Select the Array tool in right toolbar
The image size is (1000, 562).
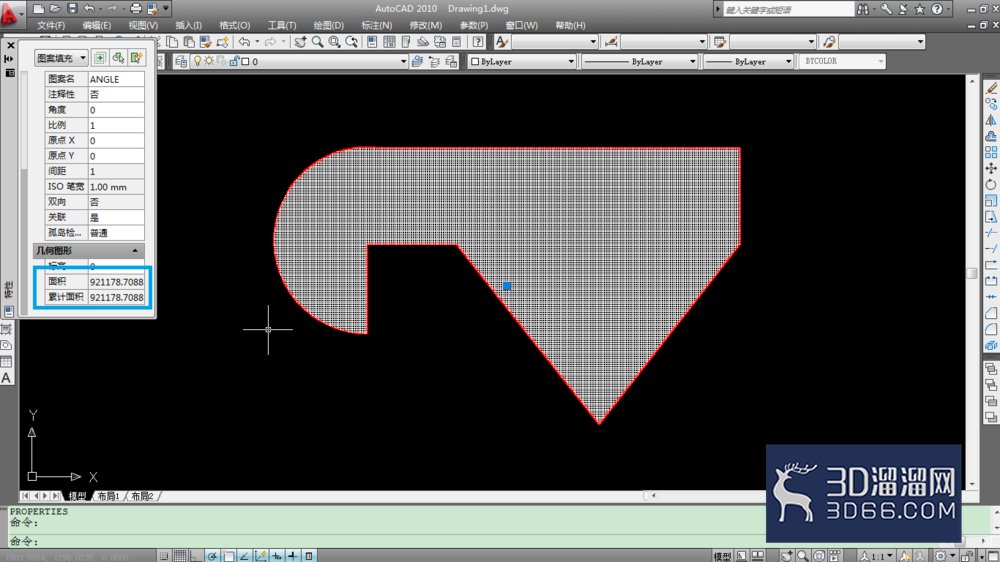click(990, 152)
